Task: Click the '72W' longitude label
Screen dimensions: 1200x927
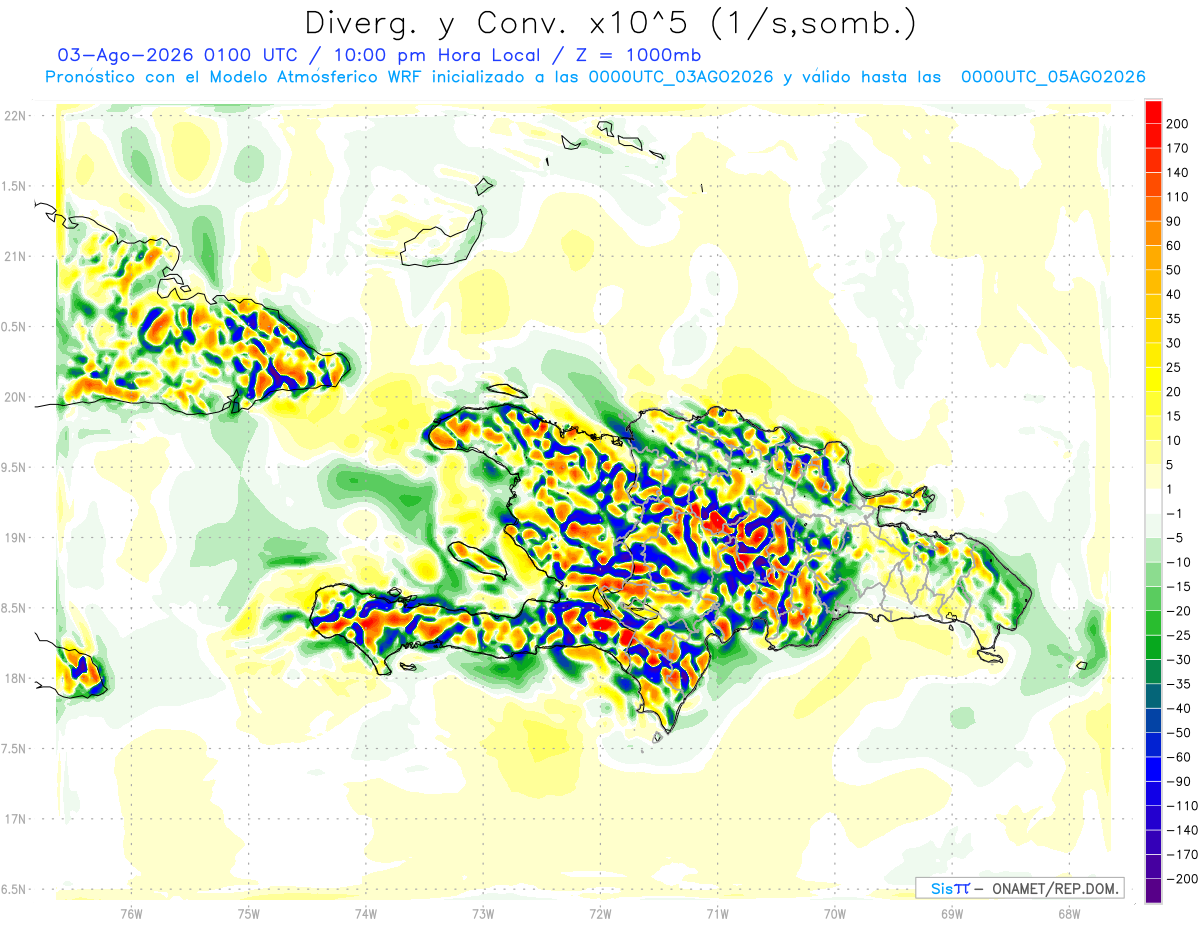Action: [600, 914]
